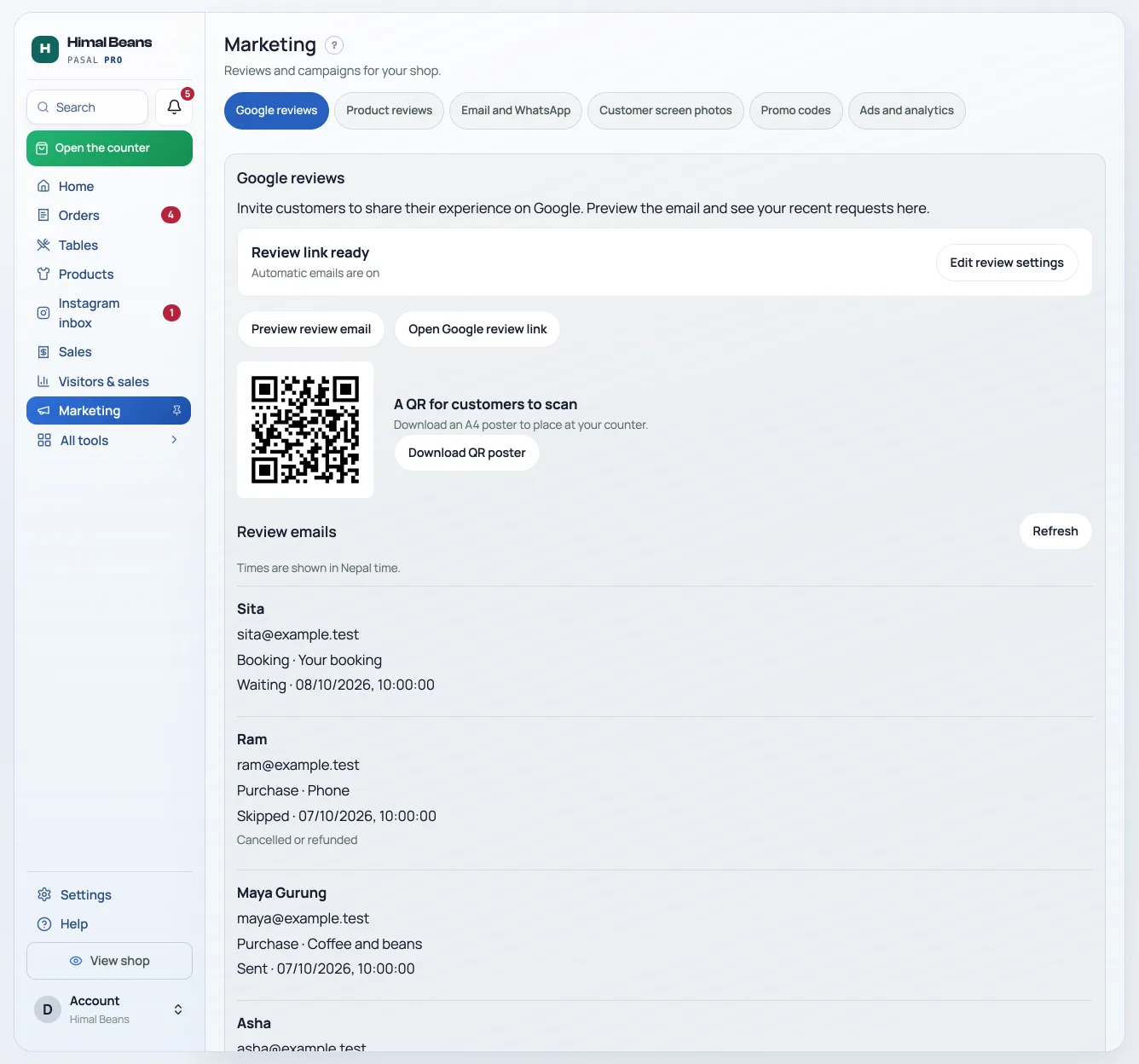Image resolution: width=1139 pixels, height=1064 pixels.
Task: Click the Products shirt icon
Action: click(x=43, y=274)
